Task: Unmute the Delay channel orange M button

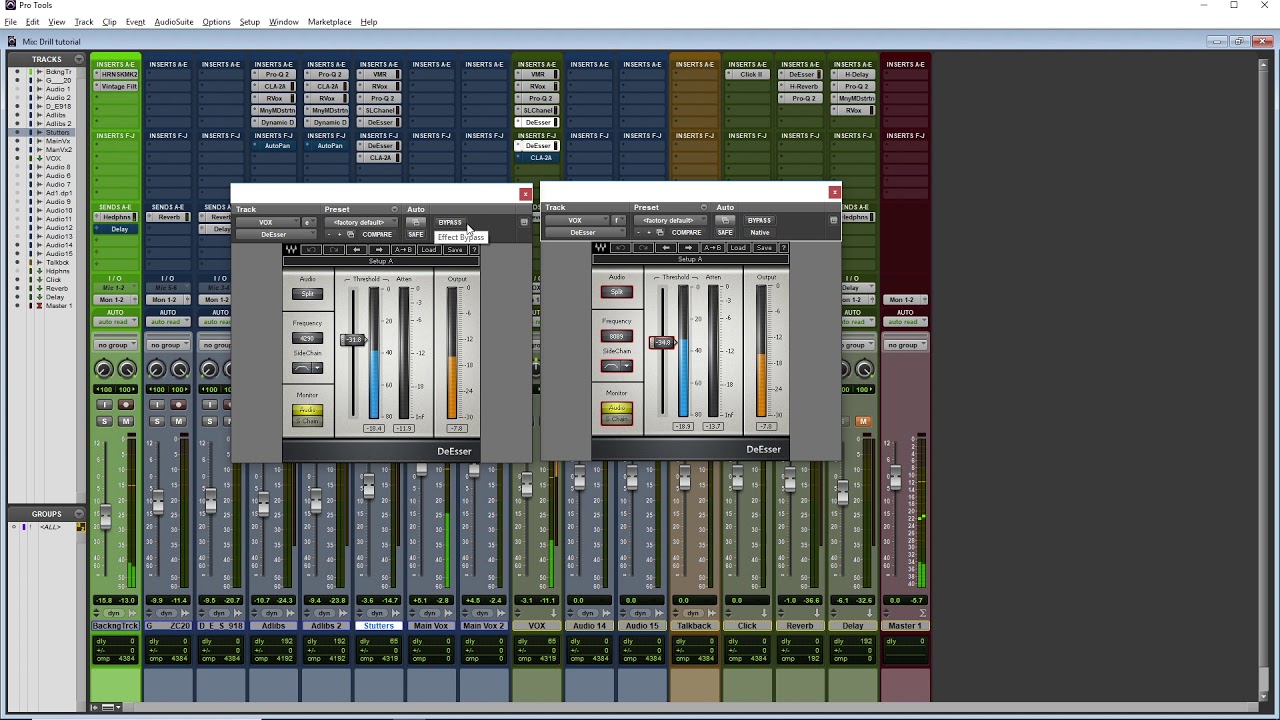Action: point(863,421)
